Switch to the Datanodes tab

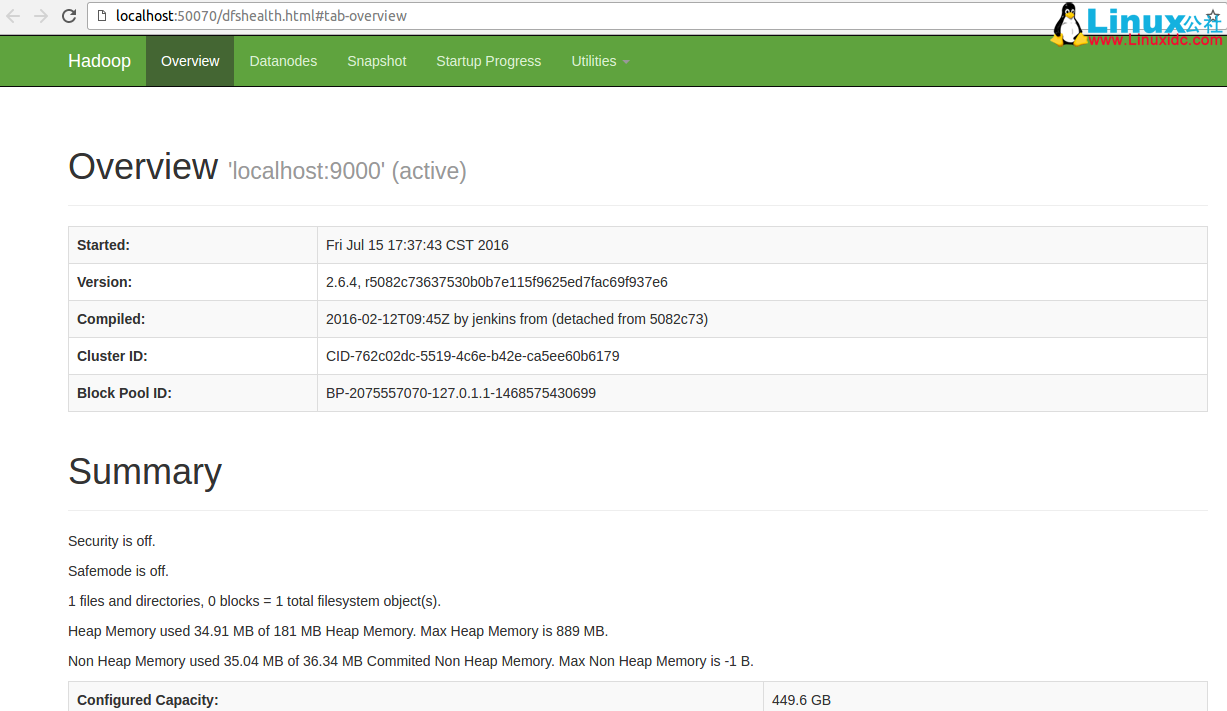pos(283,61)
